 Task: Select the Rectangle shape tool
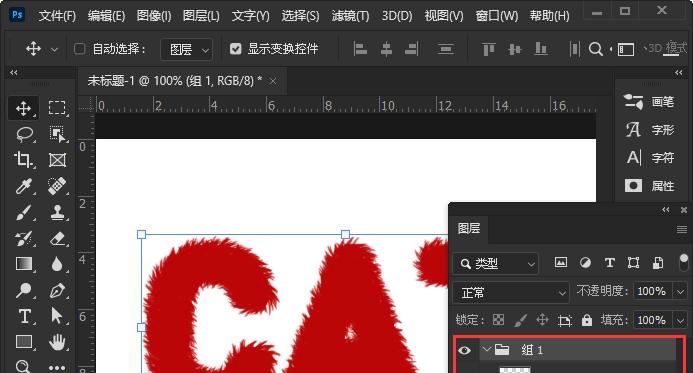[24, 342]
